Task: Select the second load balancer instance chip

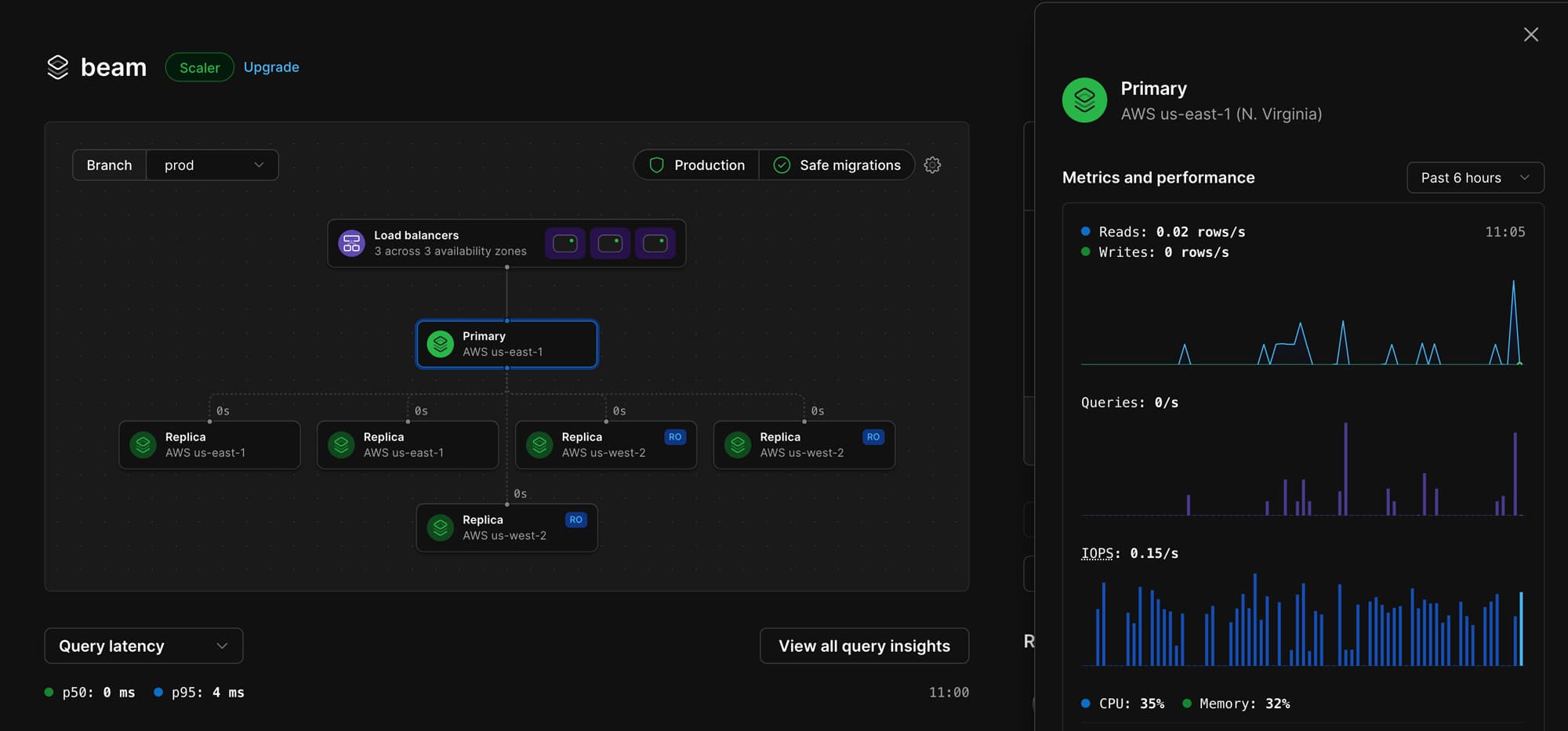Action: [610, 244]
